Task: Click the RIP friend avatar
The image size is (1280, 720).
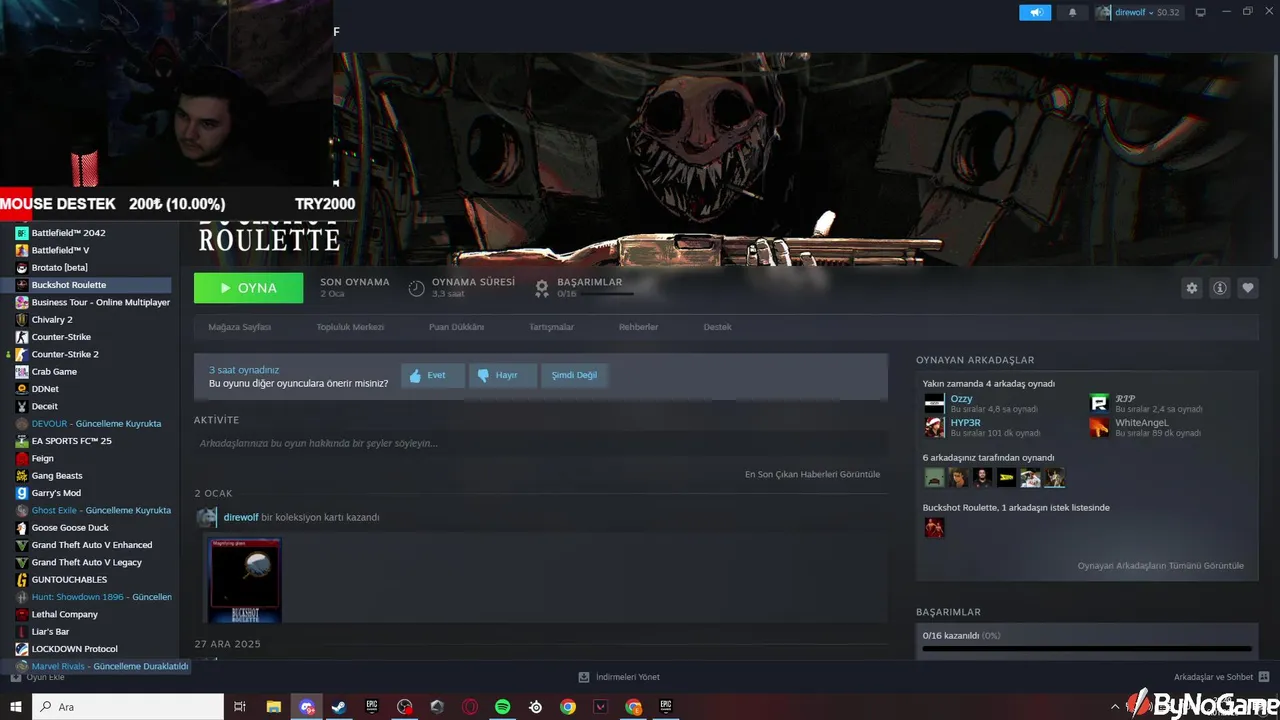Action: [1099, 403]
